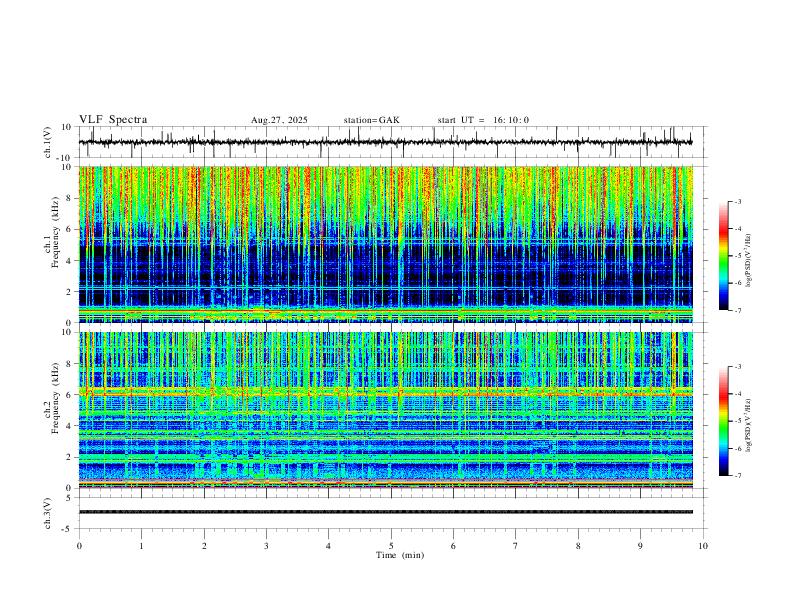Click the '-3' tick on ch.1 colorbar
This screenshot has width=792, height=612.
click(737, 202)
